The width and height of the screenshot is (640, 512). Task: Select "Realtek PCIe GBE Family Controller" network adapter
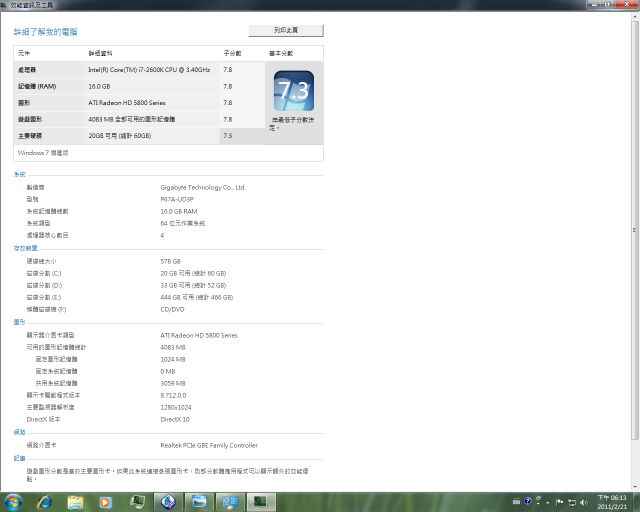209,445
